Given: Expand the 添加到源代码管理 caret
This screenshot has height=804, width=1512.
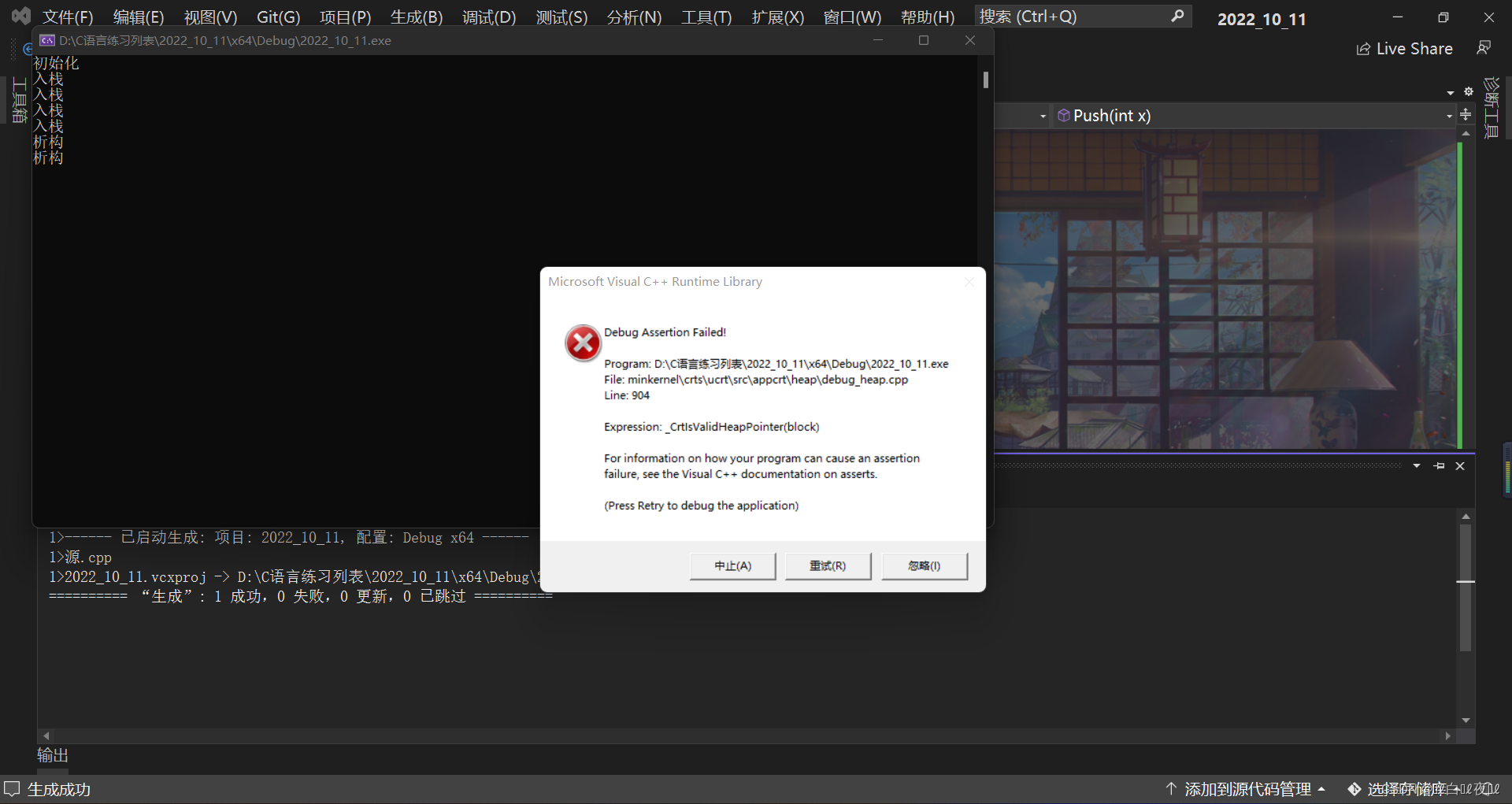Looking at the screenshot, I should [1322, 788].
